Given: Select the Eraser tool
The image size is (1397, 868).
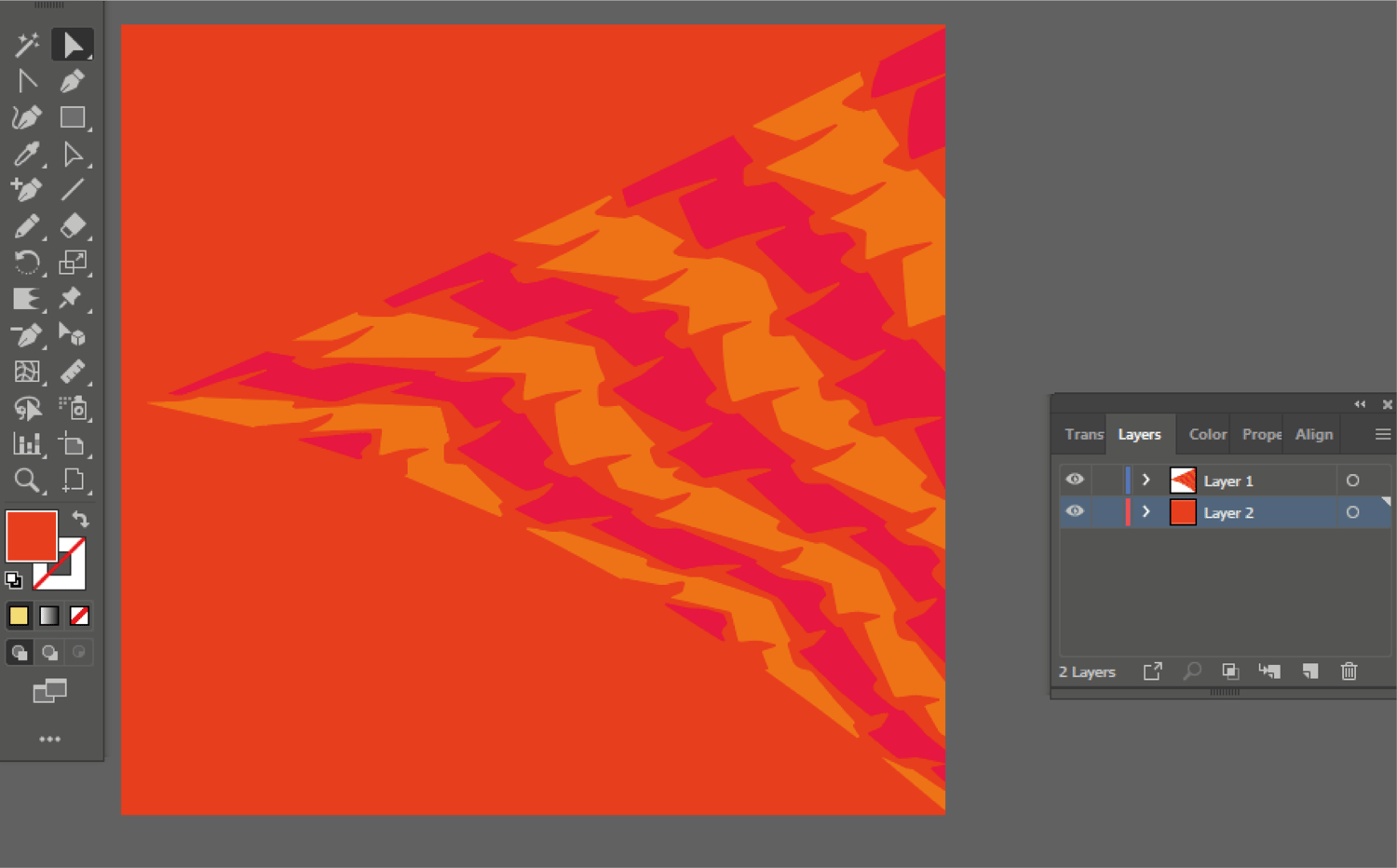Looking at the screenshot, I should click(x=73, y=226).
